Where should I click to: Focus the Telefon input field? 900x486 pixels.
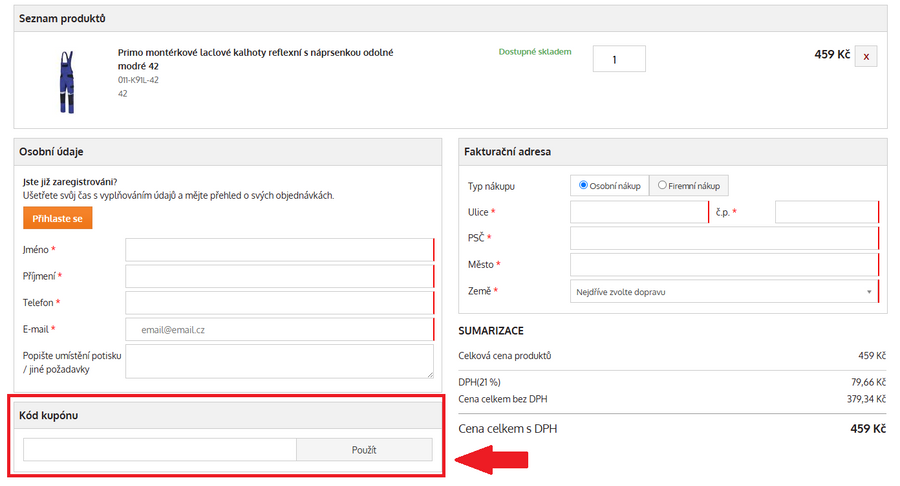click(279, 303)
